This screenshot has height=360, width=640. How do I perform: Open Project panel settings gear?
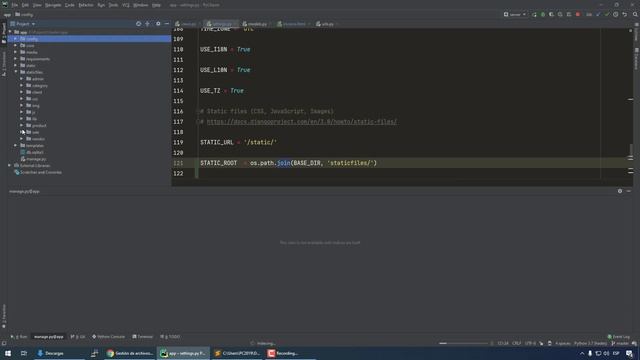click(x=158, y=24)
